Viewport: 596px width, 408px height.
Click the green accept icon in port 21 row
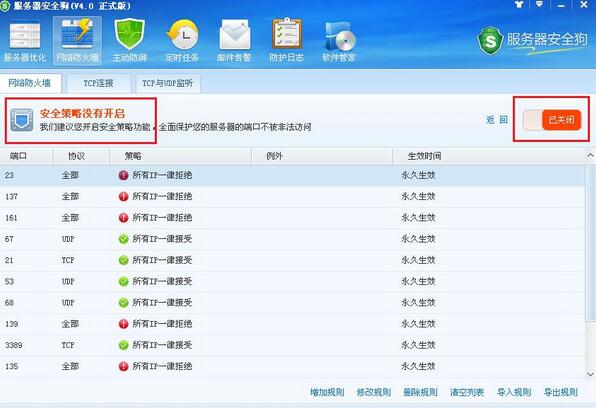[123, 260]
